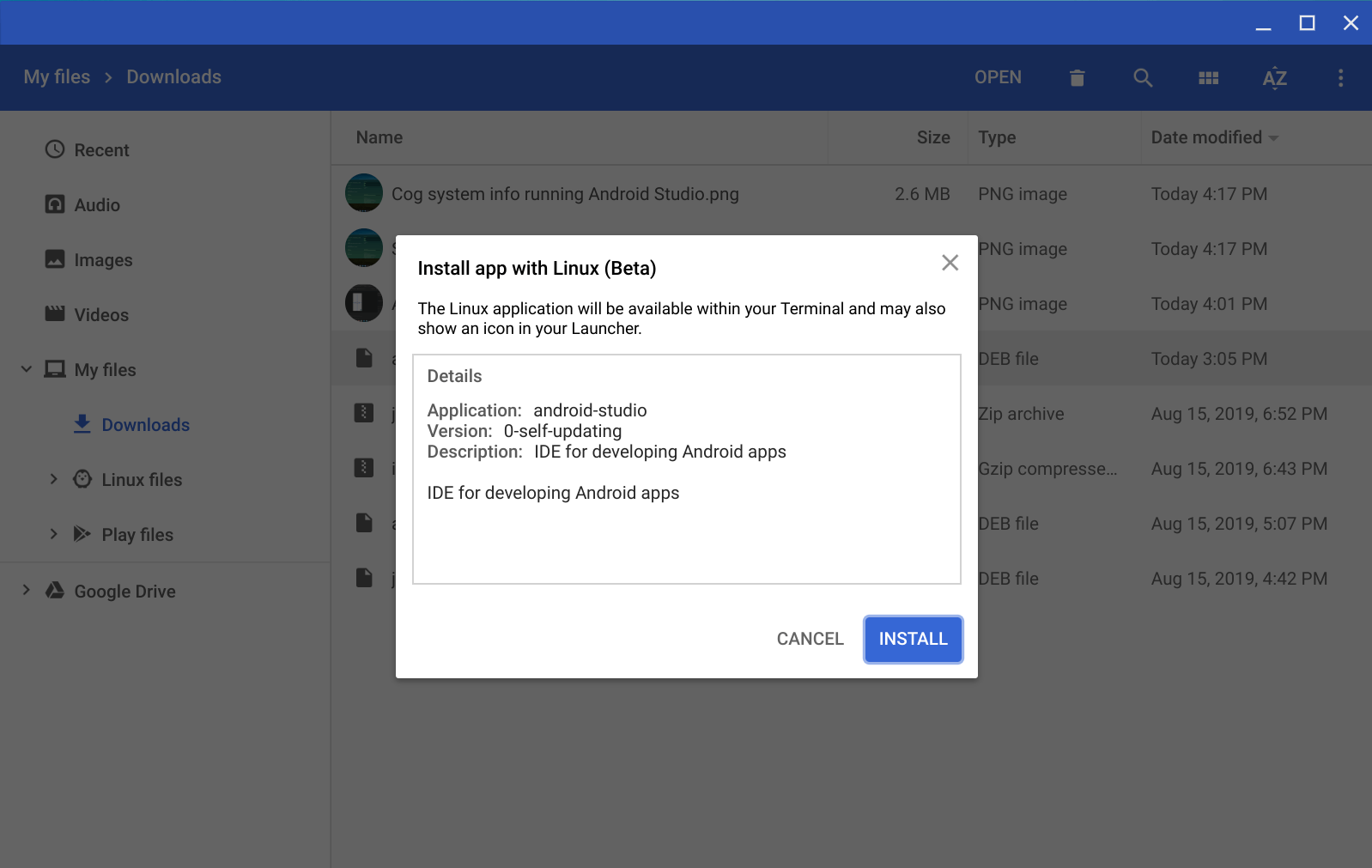The width and height of the screenshot is (1372, 868).
Task: Open Audio in the sidebar
Action: [97, 205]
